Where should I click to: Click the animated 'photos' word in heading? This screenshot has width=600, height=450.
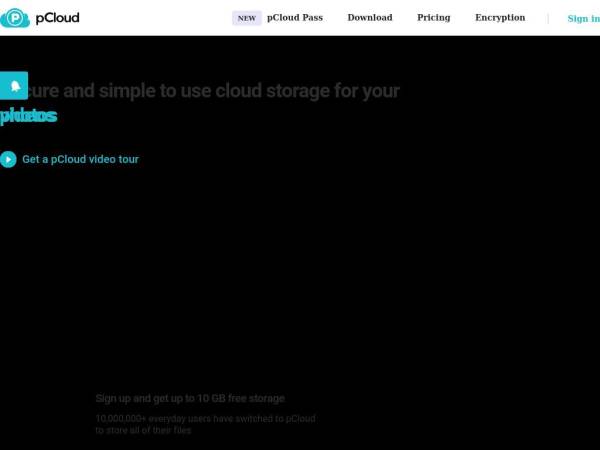click(28, 116)
